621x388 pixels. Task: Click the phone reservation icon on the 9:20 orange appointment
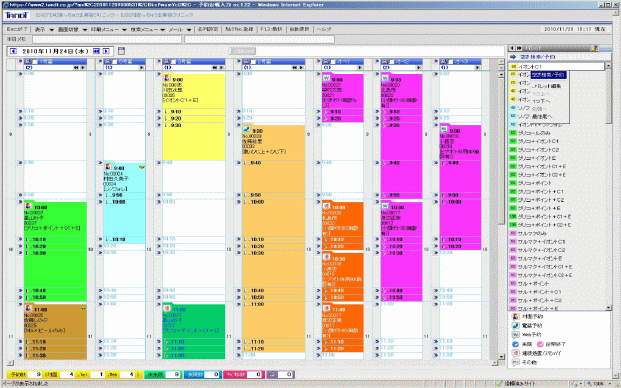(x=247, y=129)
